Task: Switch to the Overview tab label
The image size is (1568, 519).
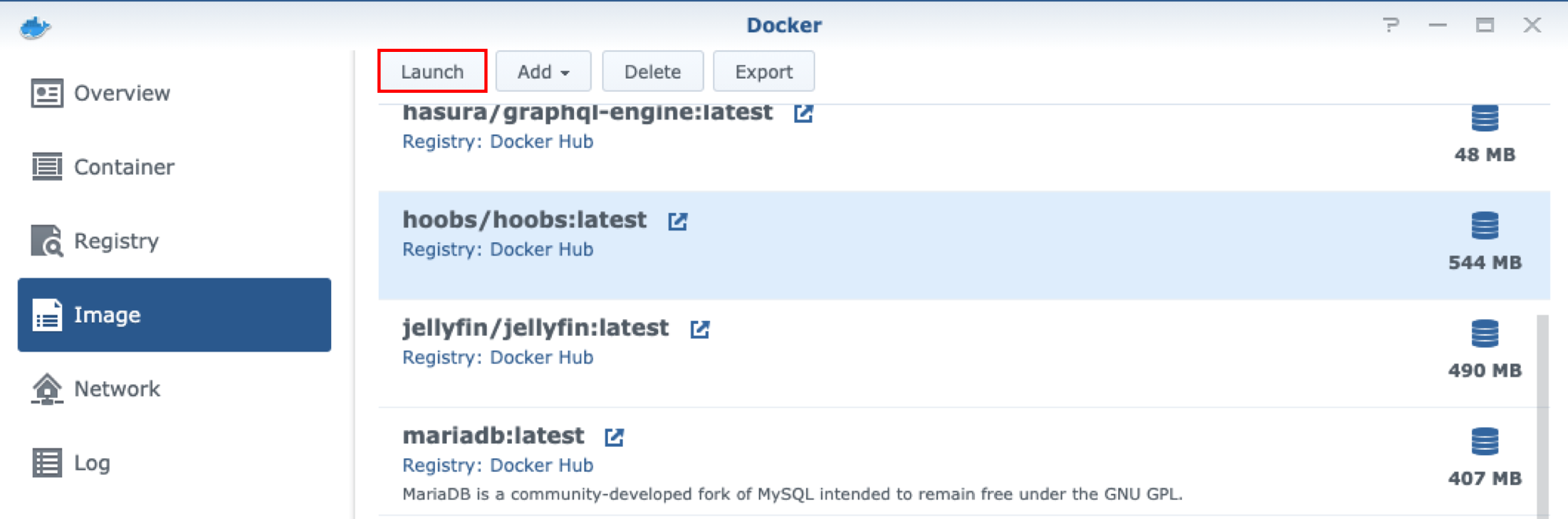Action: click(x=122, y=93)
